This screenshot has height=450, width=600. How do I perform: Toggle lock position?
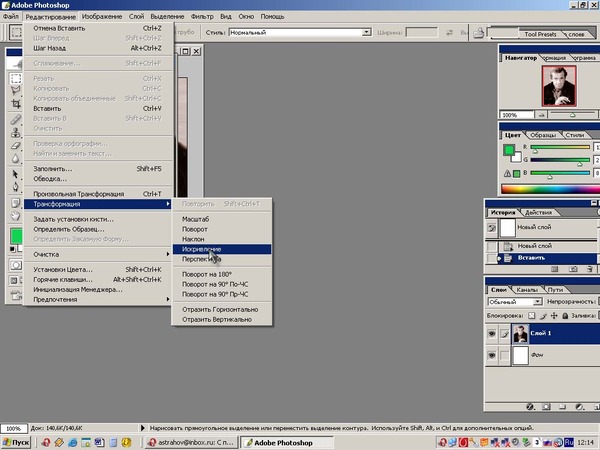point(554,316)
